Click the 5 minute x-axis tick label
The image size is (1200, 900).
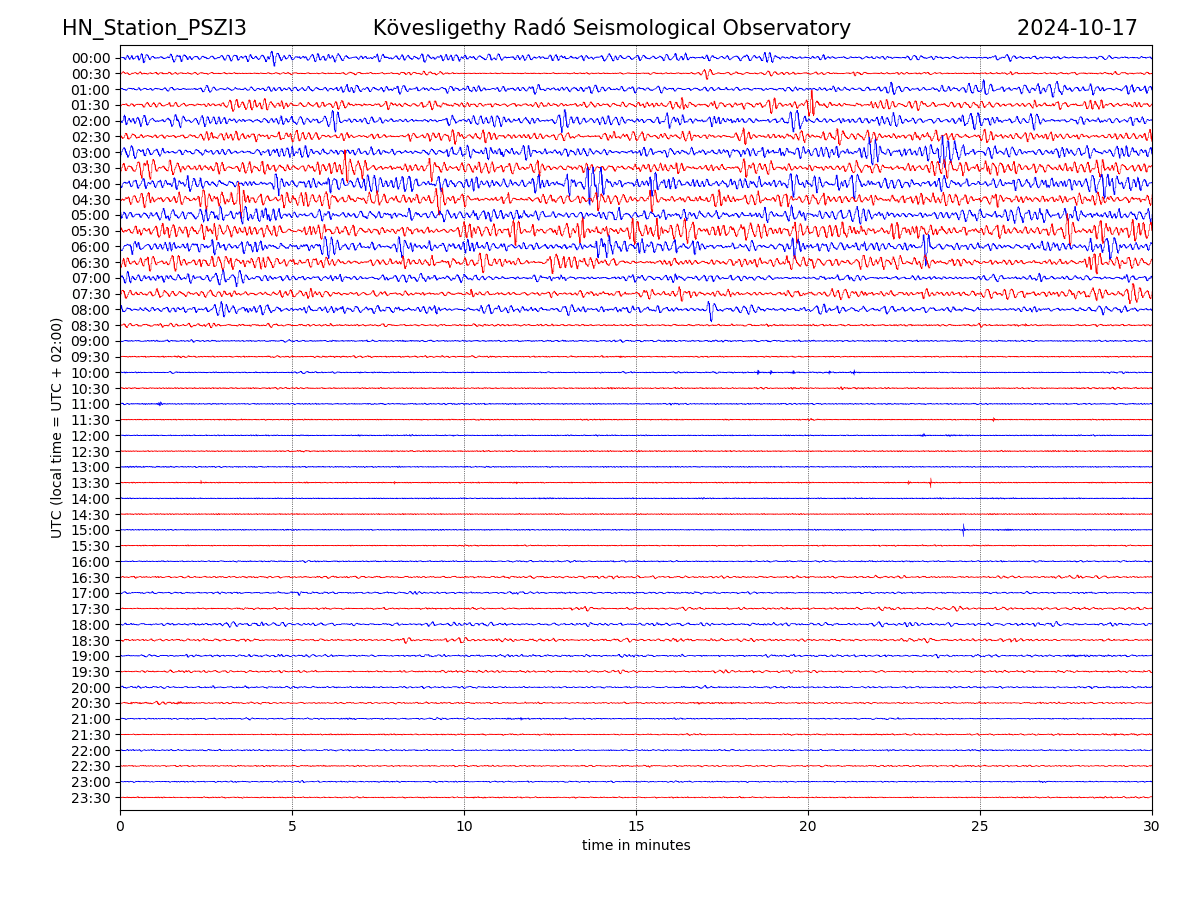pyautogui.click(x=292, y=827)
